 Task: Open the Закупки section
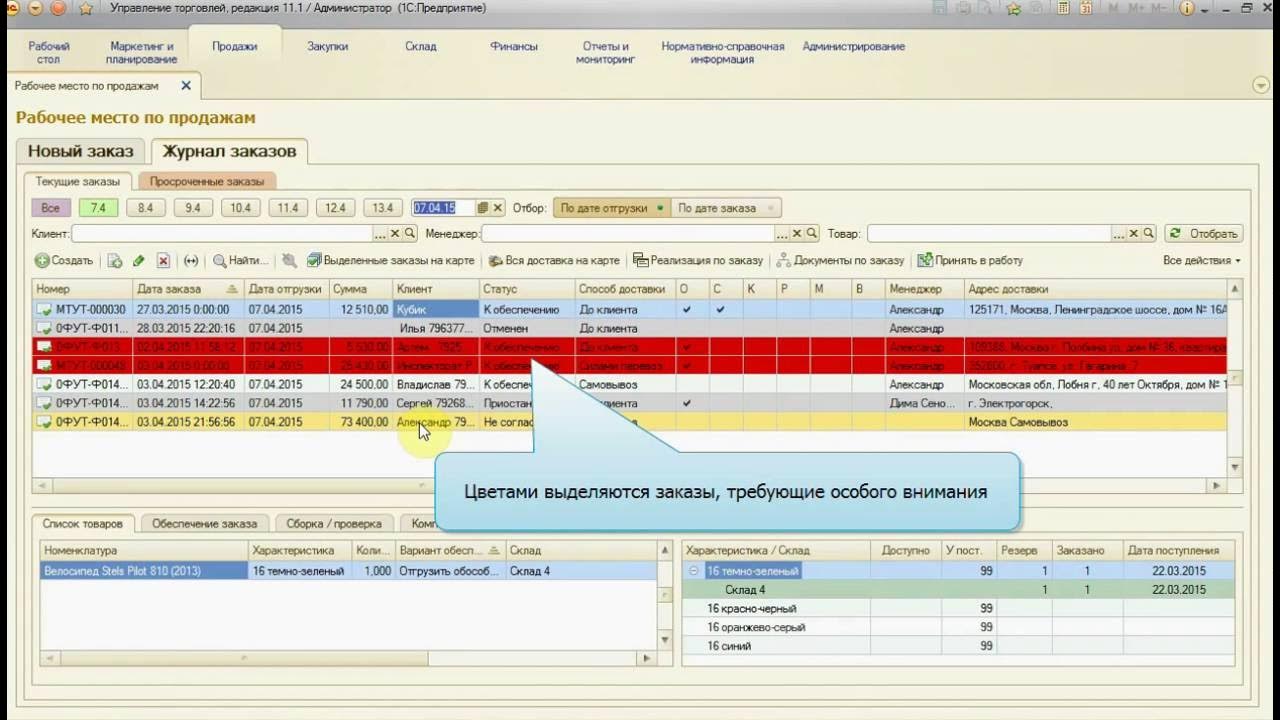327,46
